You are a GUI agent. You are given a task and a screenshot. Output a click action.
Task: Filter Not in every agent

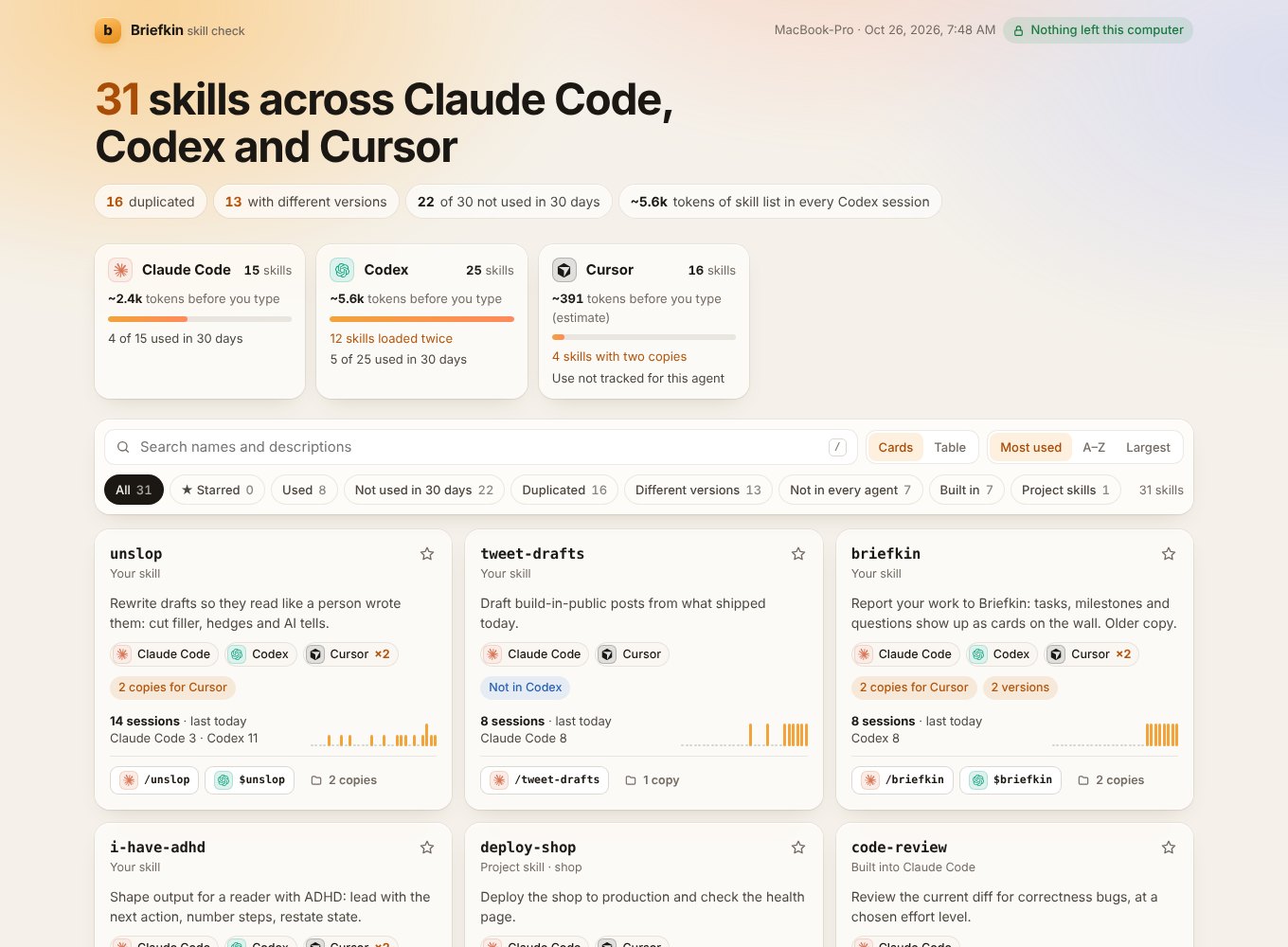[x=850, y=490]
